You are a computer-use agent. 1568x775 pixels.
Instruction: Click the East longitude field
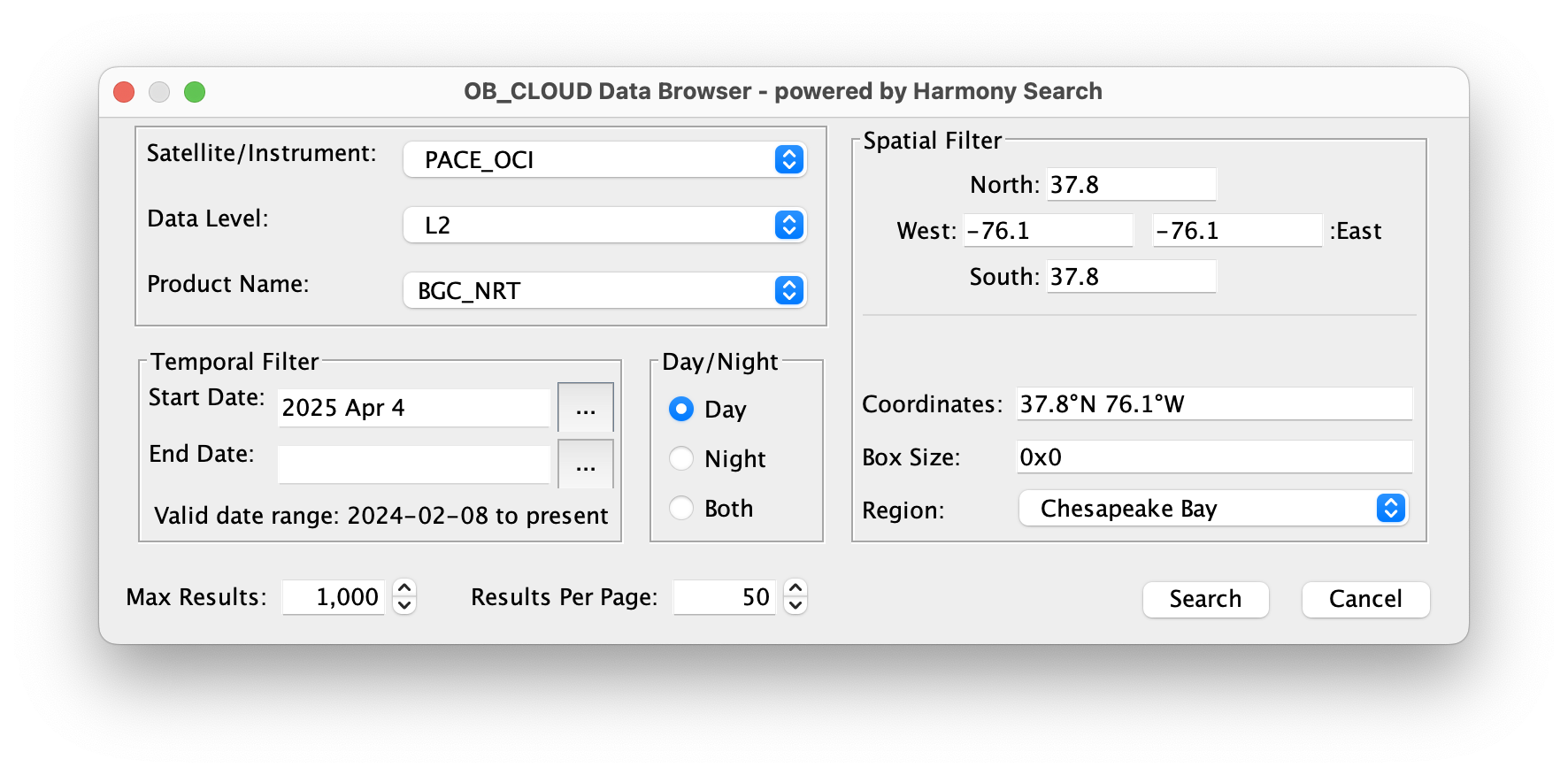pyautogui.click(x=1237, y=231)
